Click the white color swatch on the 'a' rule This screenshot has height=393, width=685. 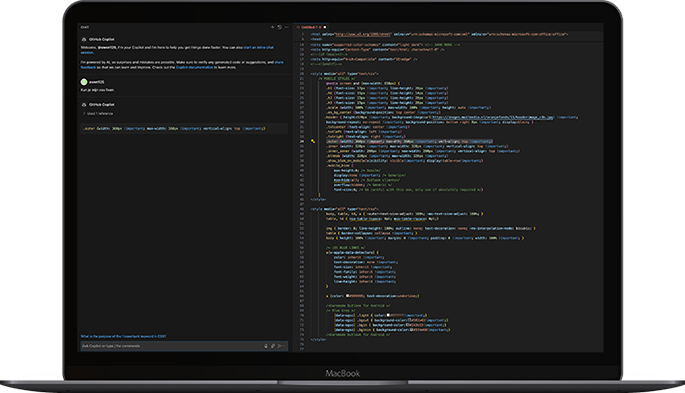tap(348, 296)
